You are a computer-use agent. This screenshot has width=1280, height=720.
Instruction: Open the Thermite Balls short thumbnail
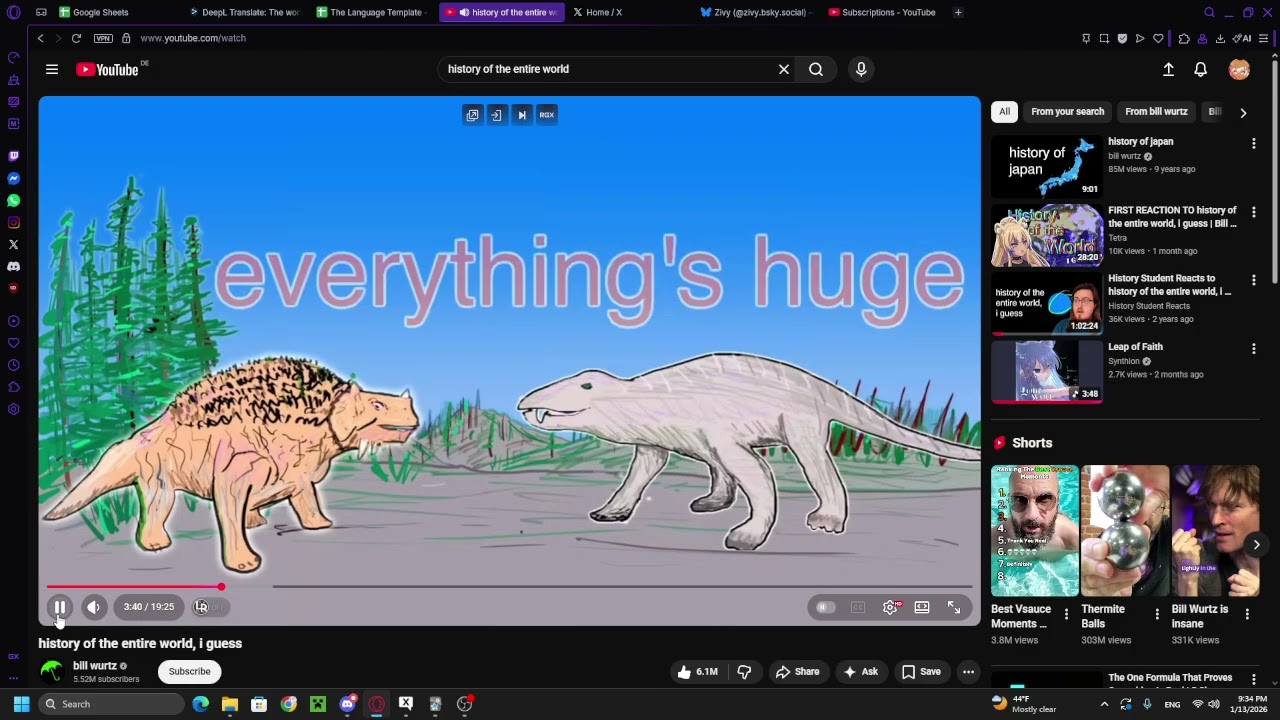1125,531
